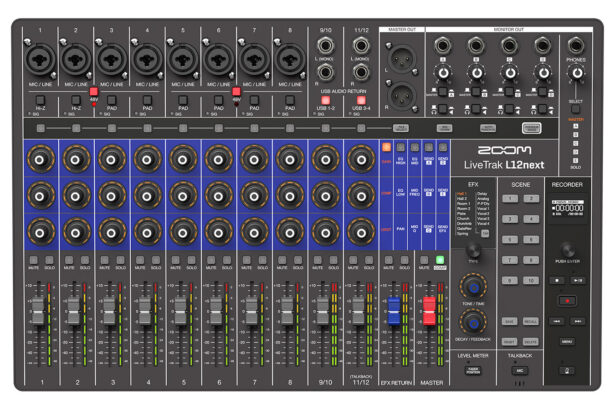Image resolution: width=615 pixels, height=410 pixels.
Task: Click channel 1's top-row blue section knob
Action: pyautogui.click(x=40, y=160)
